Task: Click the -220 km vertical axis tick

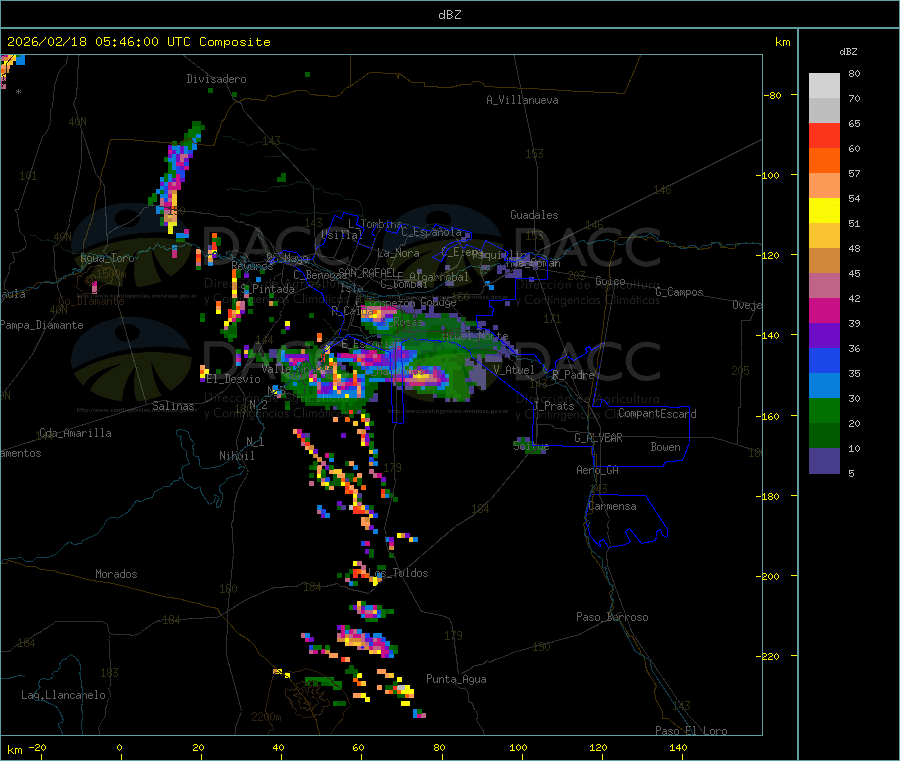Action: (770, 657)
